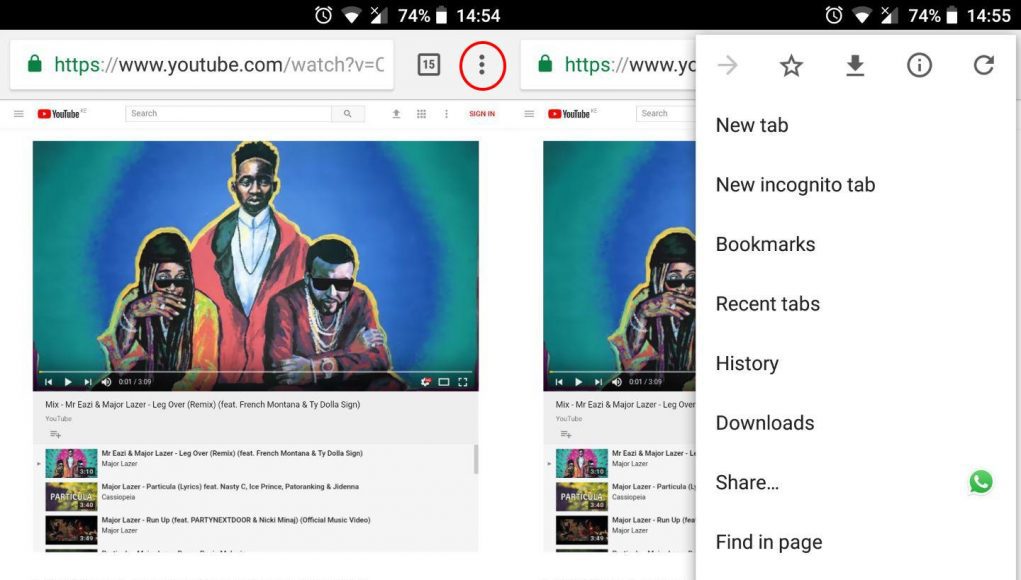The height and width of the screenshot is (580, 1021).
Task: Open Particula thumbnail in right playlist
Action: click(x=582, y=497)
